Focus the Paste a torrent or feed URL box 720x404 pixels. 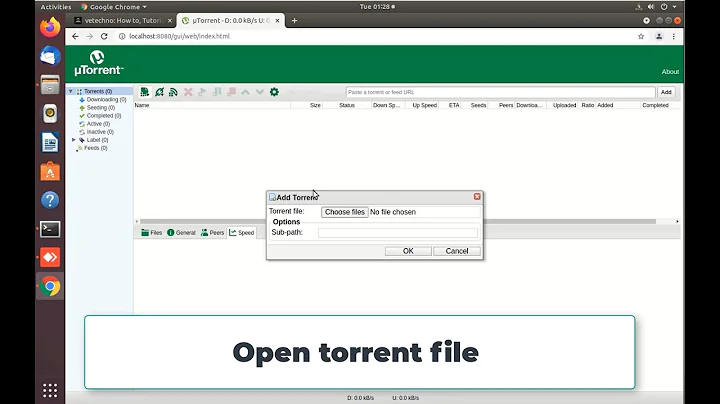(x=501, y=92)
